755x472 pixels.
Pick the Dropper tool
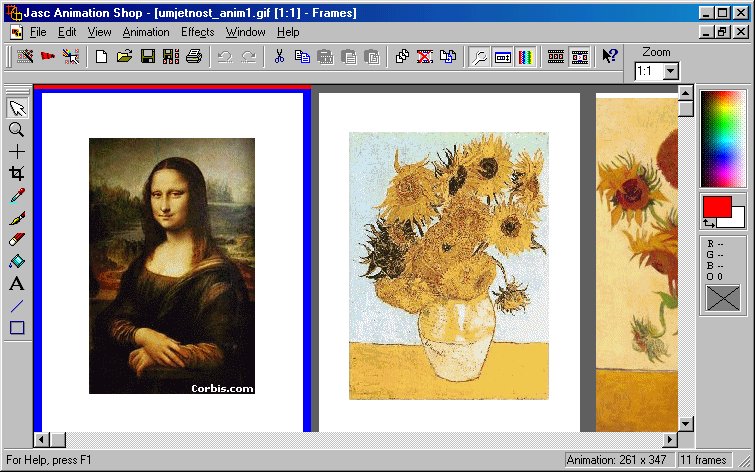point(17,196)
